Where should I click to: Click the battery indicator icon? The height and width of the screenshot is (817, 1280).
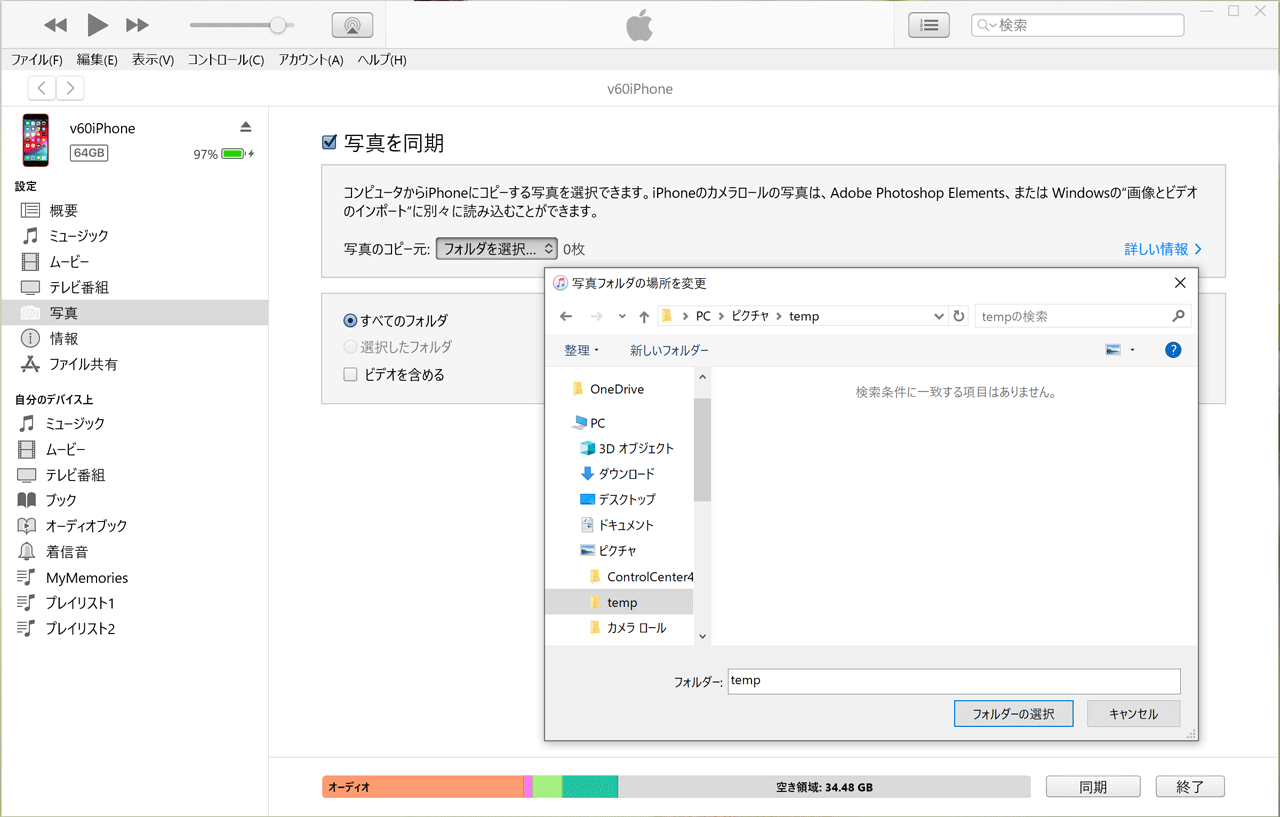coord(235,154)
